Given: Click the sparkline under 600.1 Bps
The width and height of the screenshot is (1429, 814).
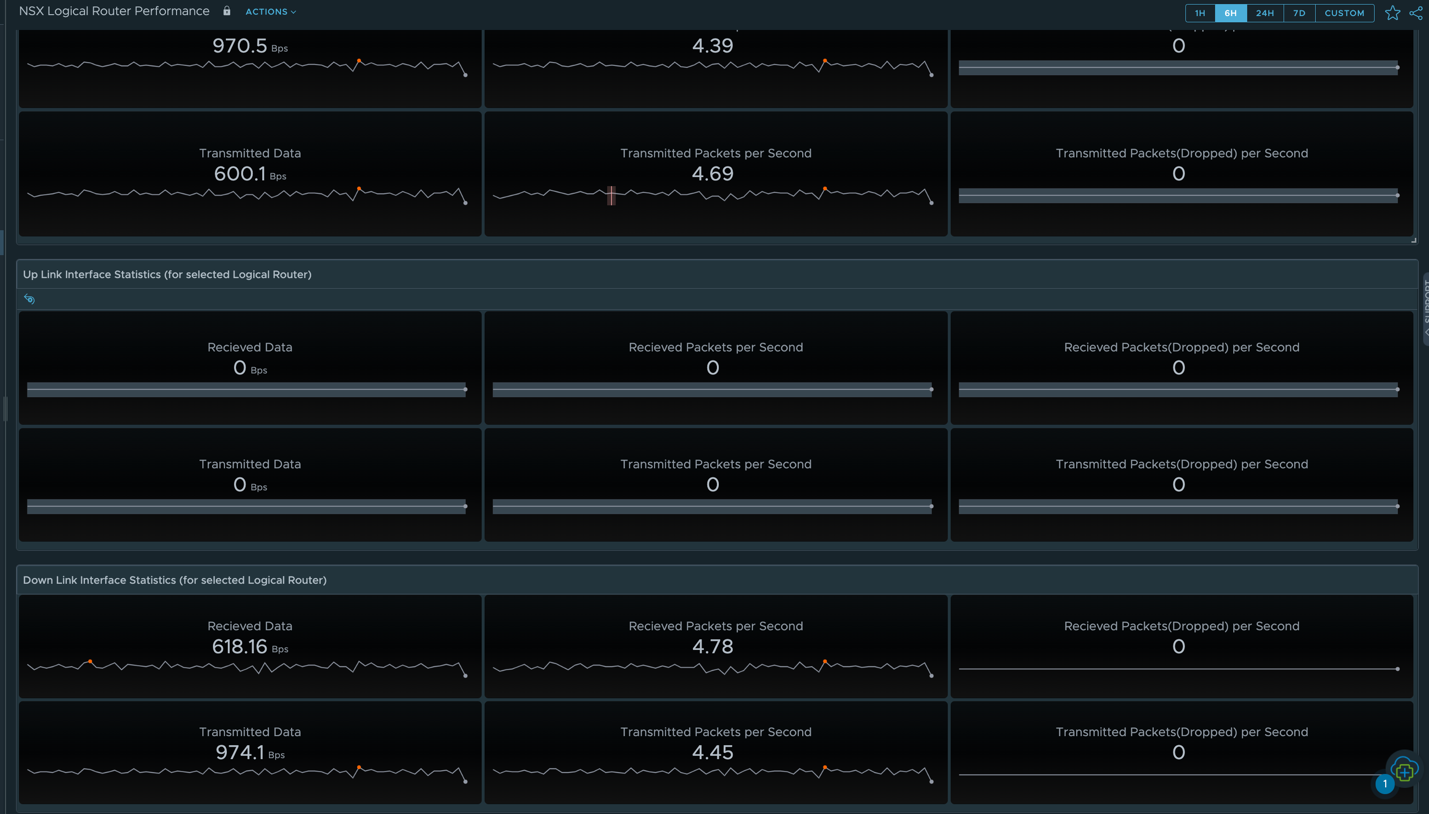Looking at the screenshot, I should coord(247,195).
